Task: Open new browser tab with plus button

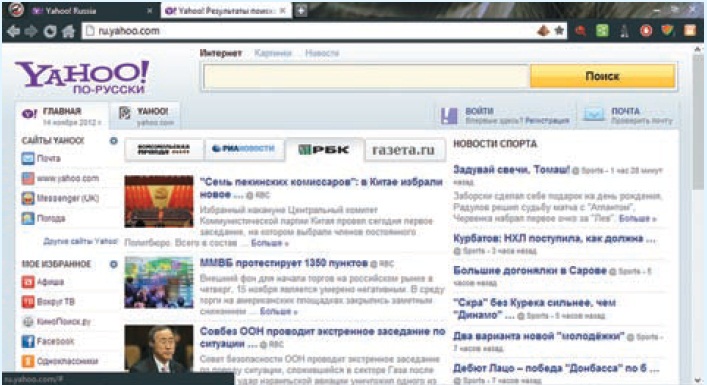Action: [301, 11]
